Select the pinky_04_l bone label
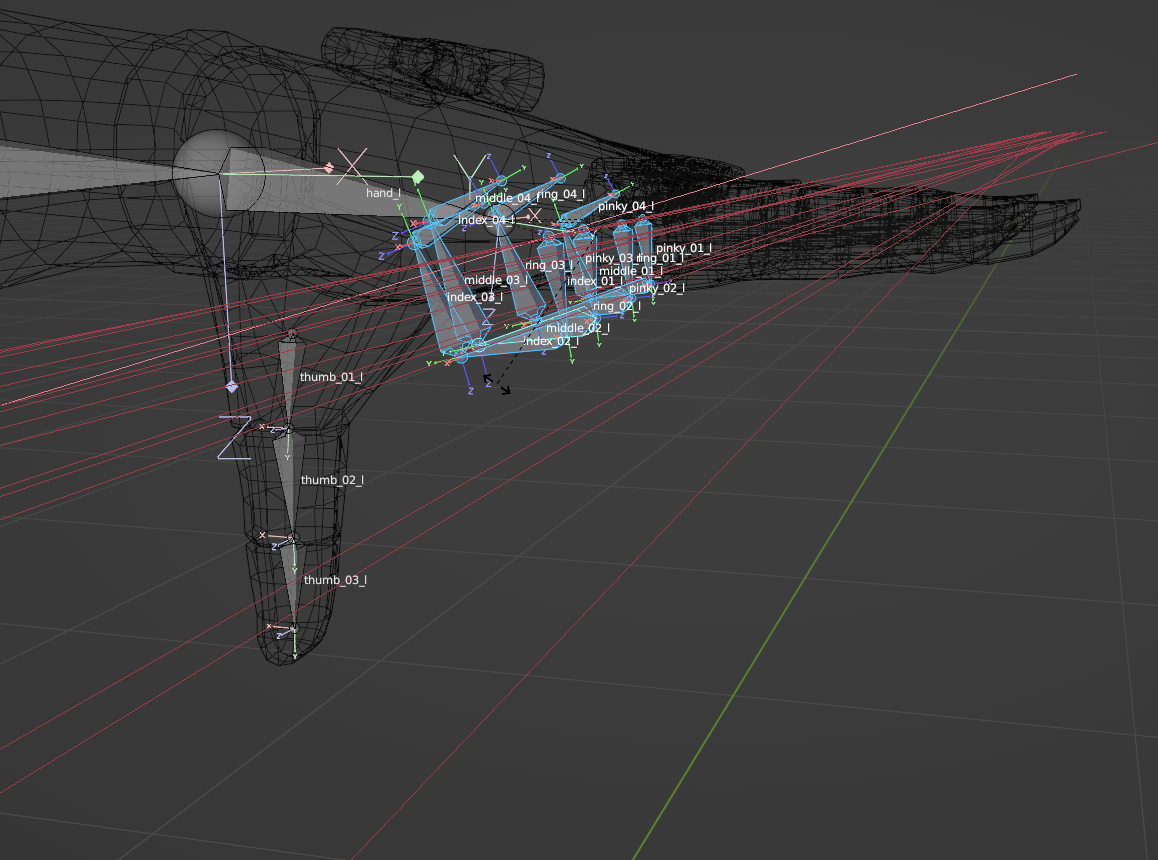This screenshot has height=860, width=1158. tap(626, 205)
